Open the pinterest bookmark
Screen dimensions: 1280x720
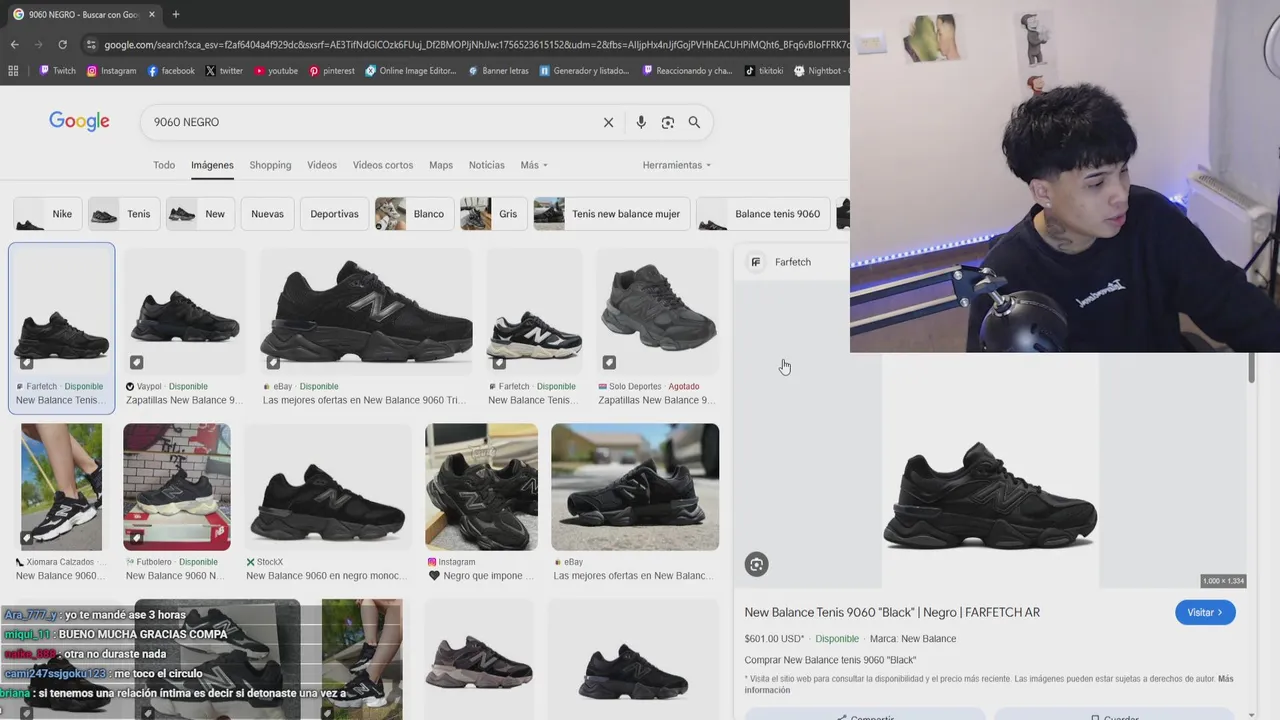[x=332, y=71]
